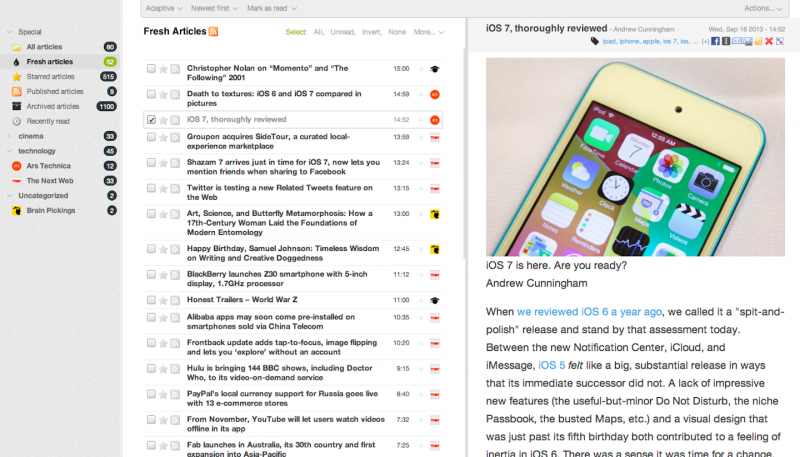
Task: Click the Ars Technica feed icon on Death to textures row
Action: pos(434,94)
